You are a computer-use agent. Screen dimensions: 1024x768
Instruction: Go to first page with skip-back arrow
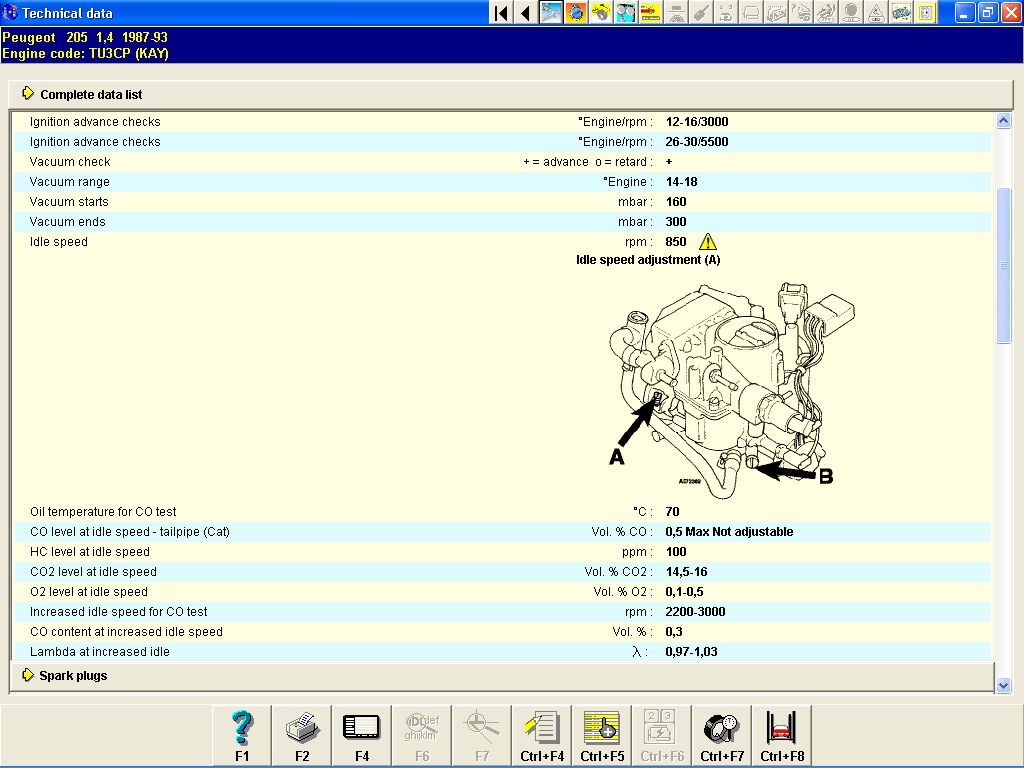501,12
